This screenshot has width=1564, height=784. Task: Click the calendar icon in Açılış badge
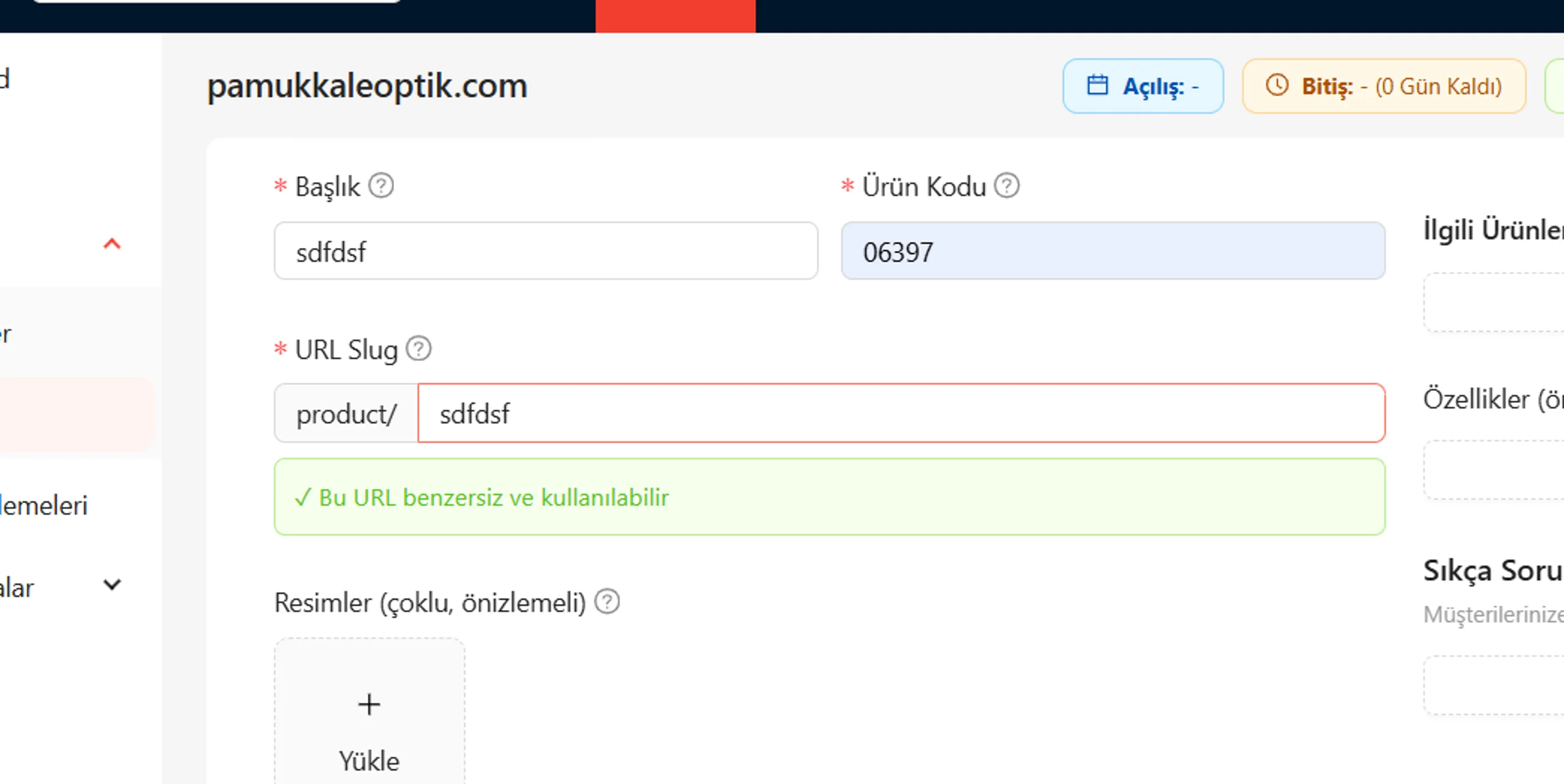tap(1097, 85)
